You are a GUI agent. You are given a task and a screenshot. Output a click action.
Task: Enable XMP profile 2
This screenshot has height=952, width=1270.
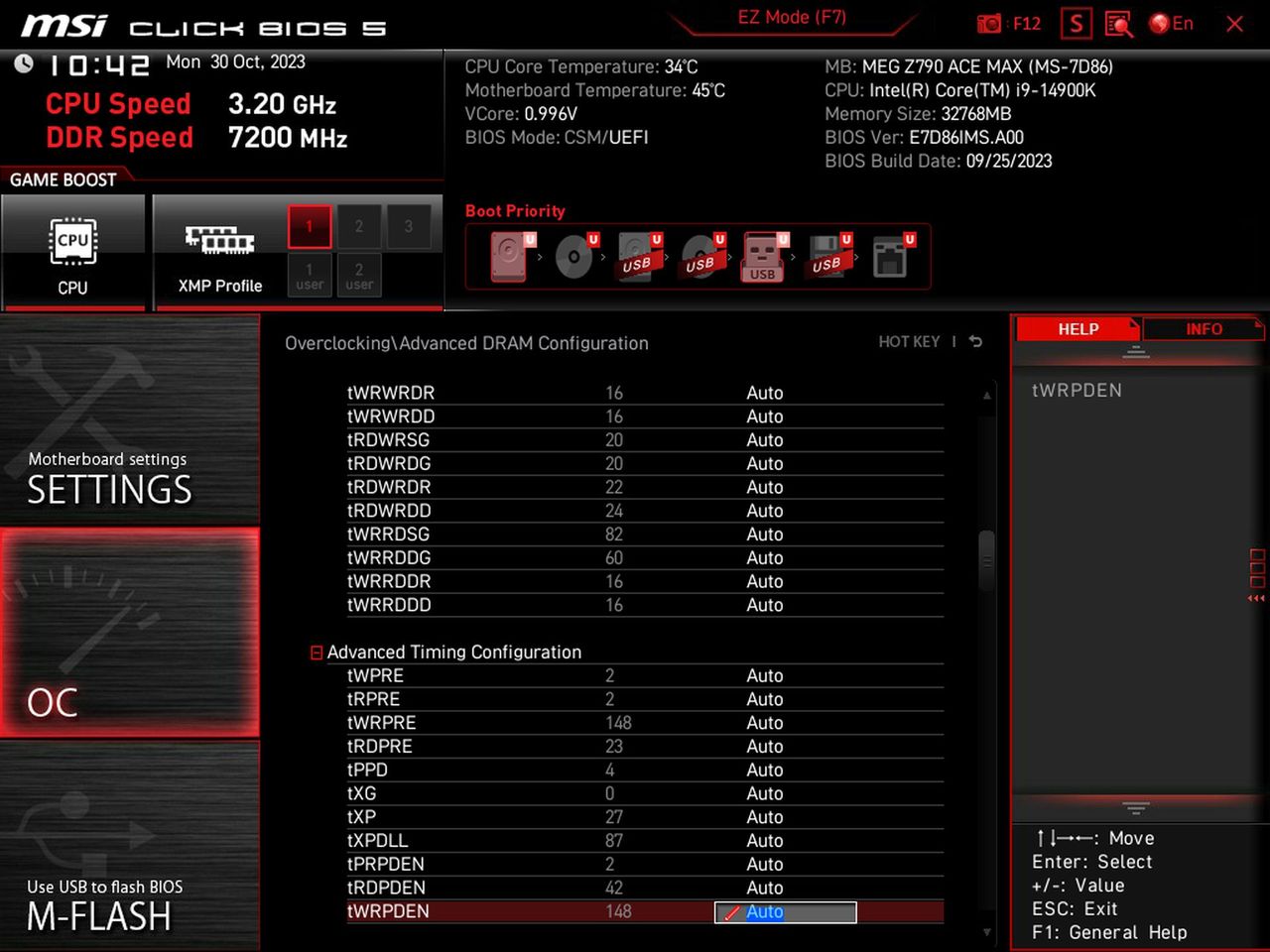359,226
